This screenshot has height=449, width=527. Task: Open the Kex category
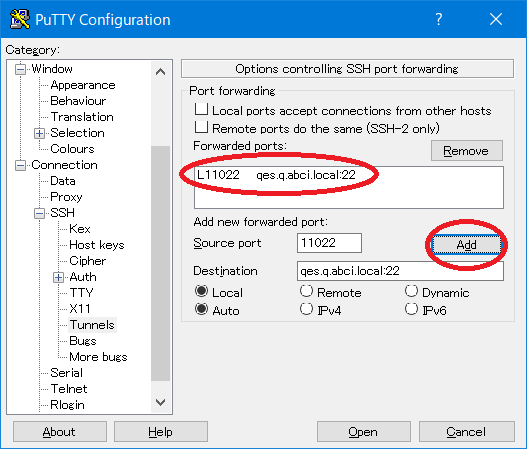coord(80,229)
